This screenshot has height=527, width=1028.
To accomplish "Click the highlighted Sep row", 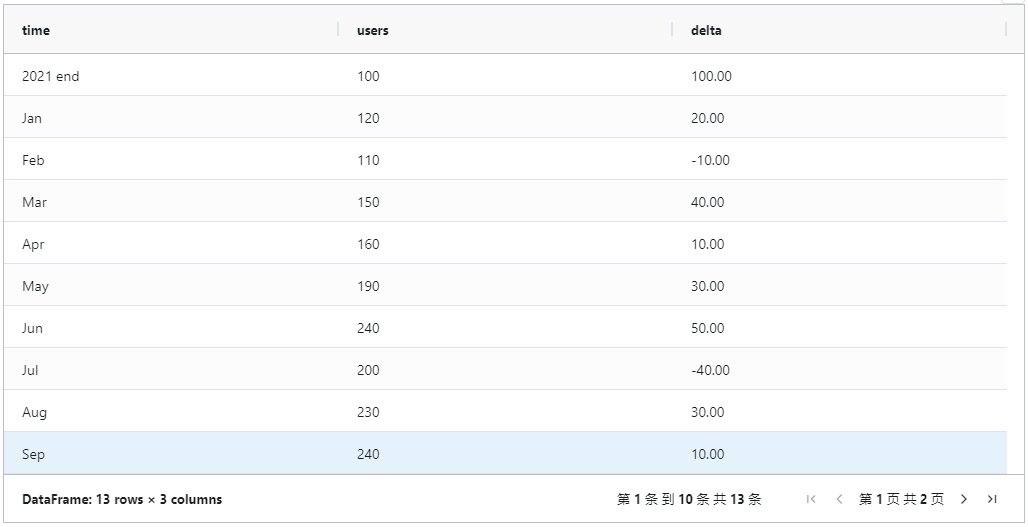I will tap(33, 454).
